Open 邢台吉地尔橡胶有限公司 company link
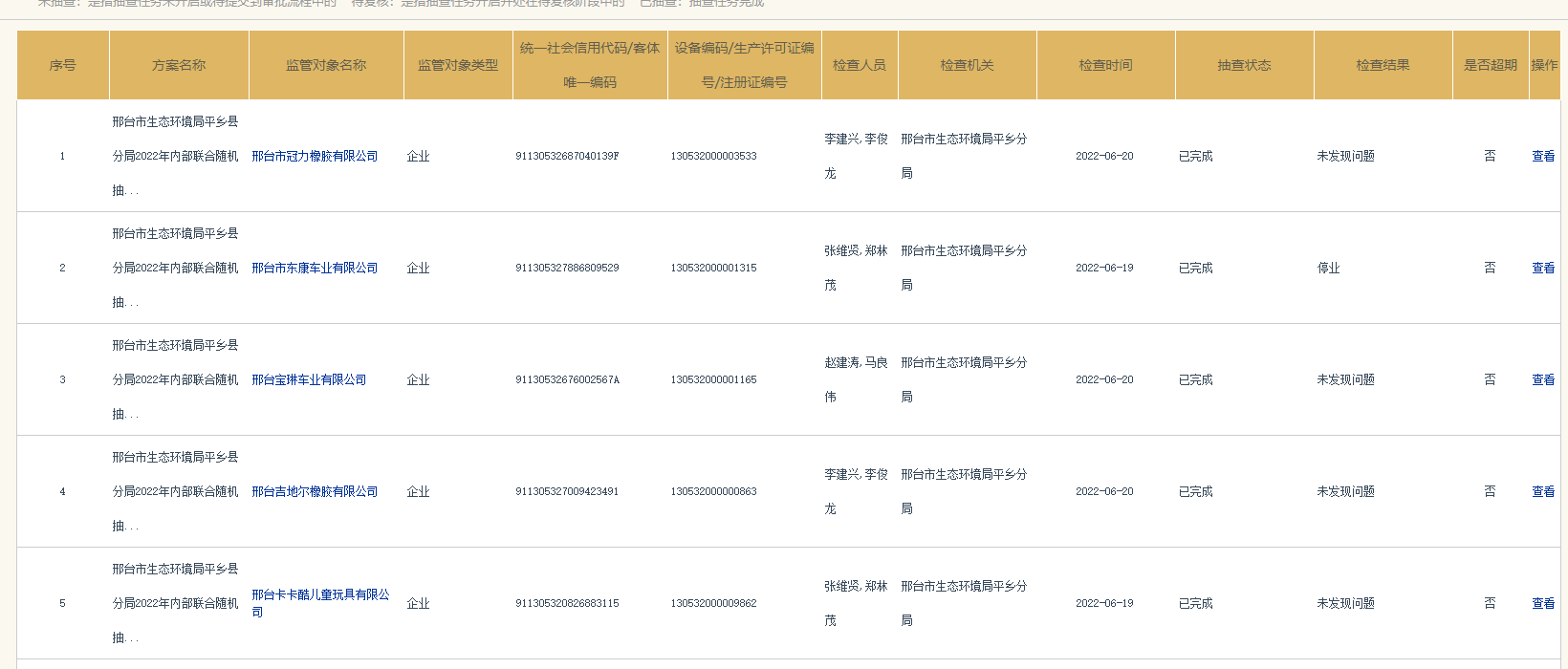The width and height of the screenshot is (1568, 669). pos(315,491)
